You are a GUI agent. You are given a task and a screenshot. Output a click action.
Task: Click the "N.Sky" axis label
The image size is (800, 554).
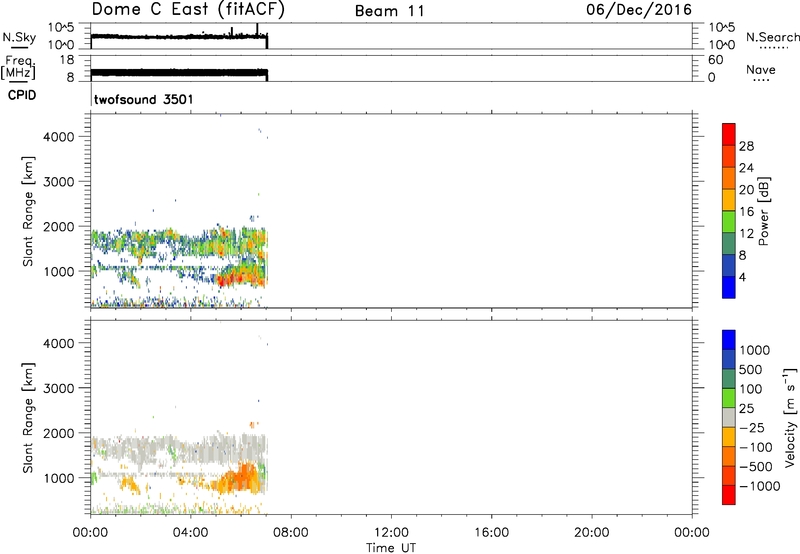[x=19, y=37]
